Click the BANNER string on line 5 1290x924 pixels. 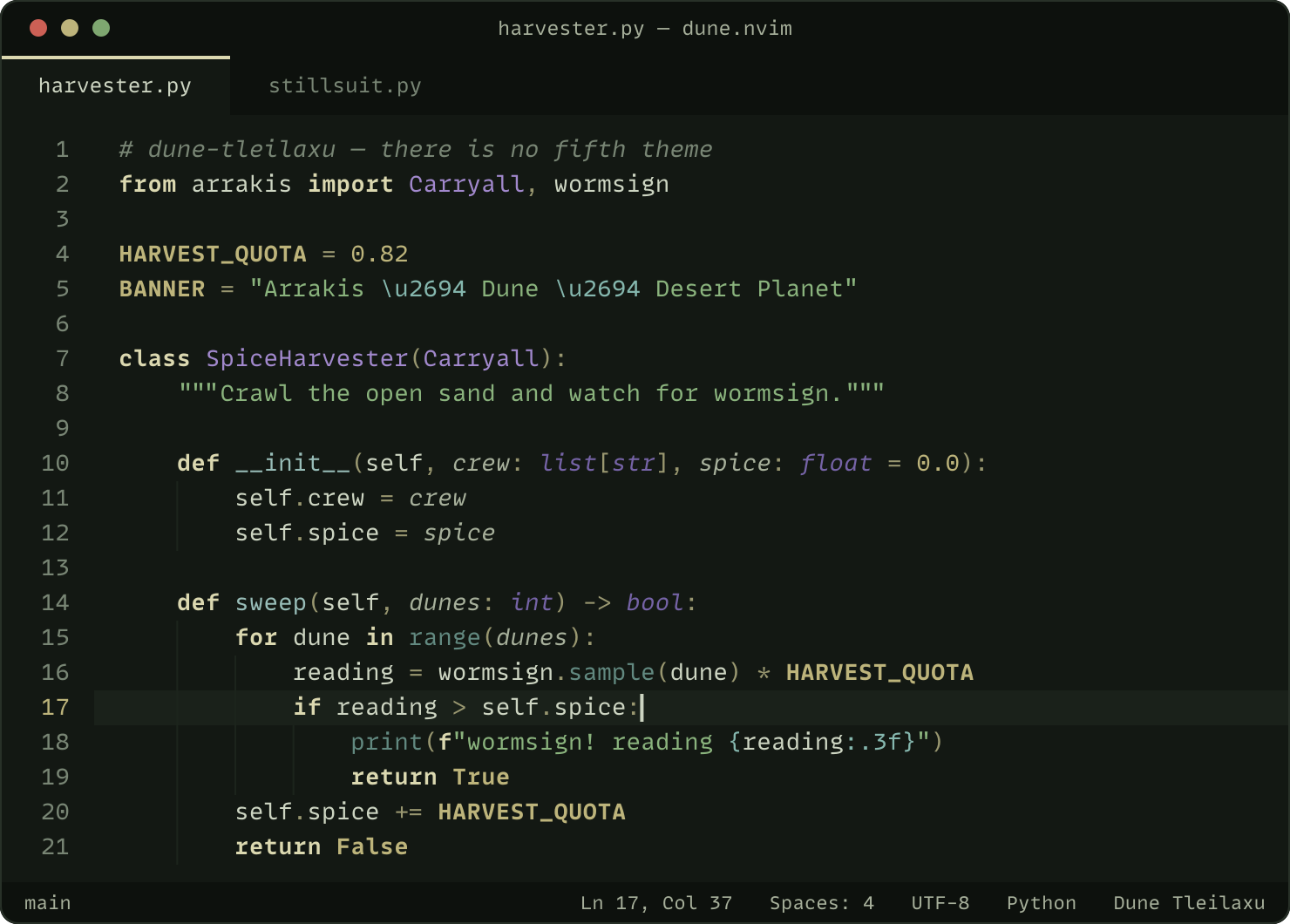[x=553, y=289]
